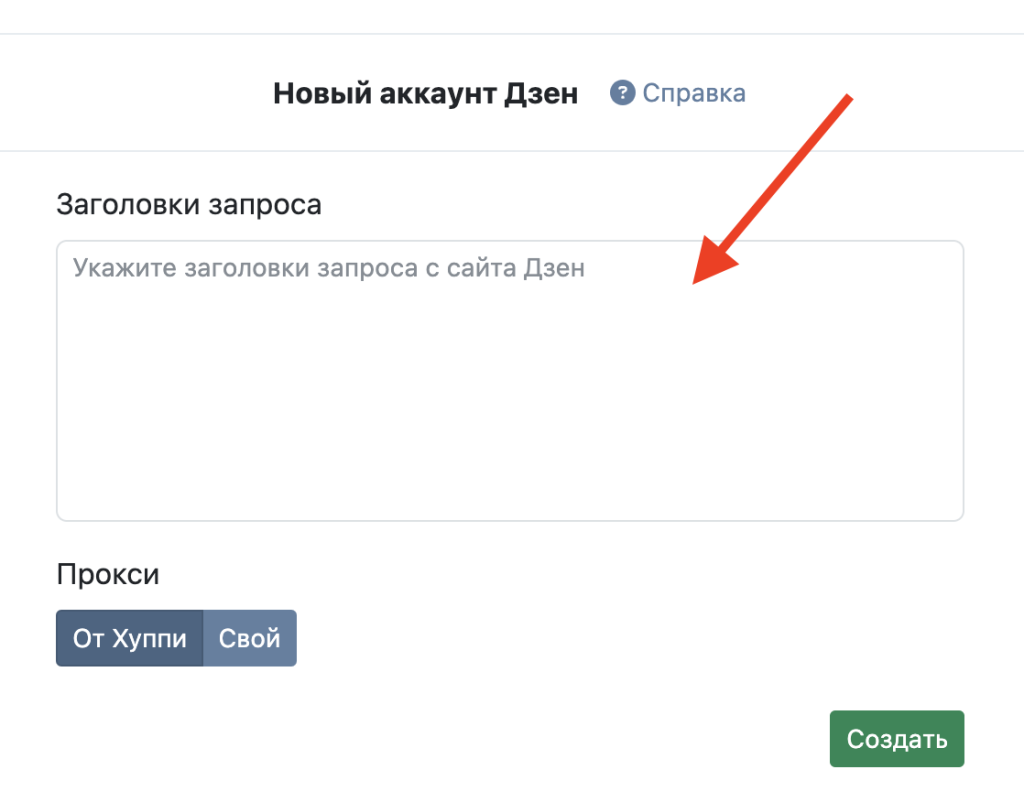Open the Справка help link
Image resolution: width=1024 pixels, height=802 pixels.
693,94
